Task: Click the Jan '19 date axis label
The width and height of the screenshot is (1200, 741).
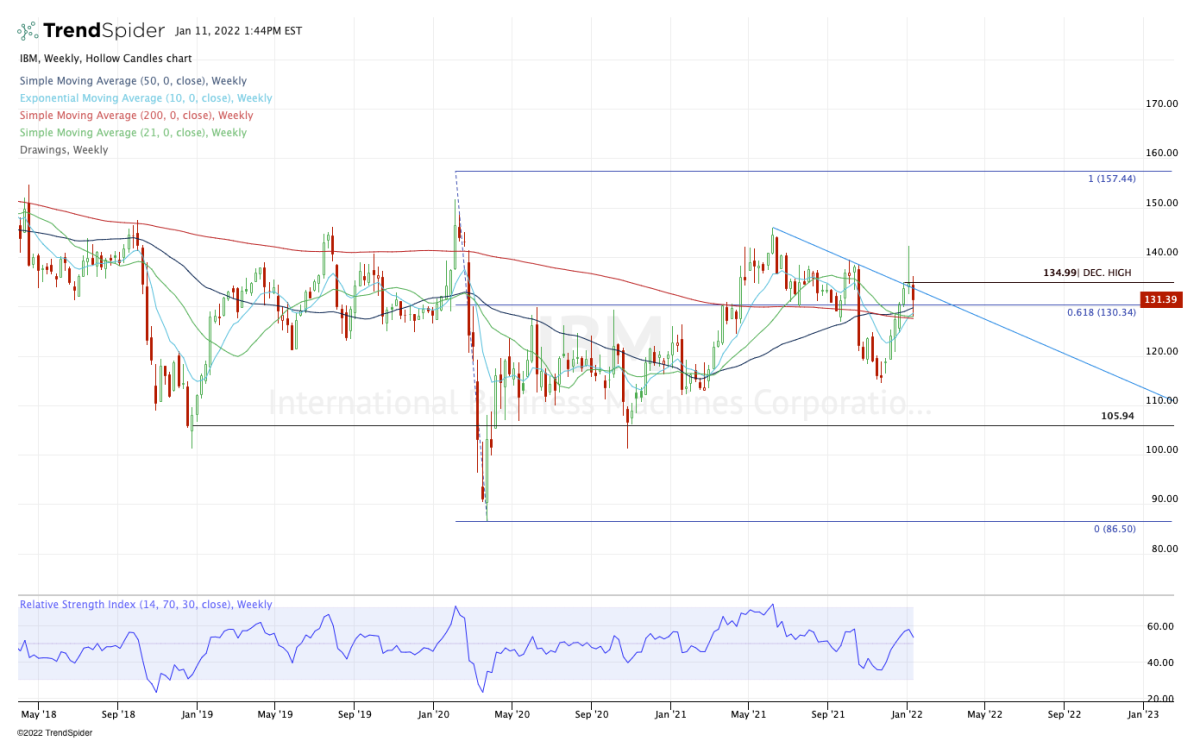Action: point(196,715)
